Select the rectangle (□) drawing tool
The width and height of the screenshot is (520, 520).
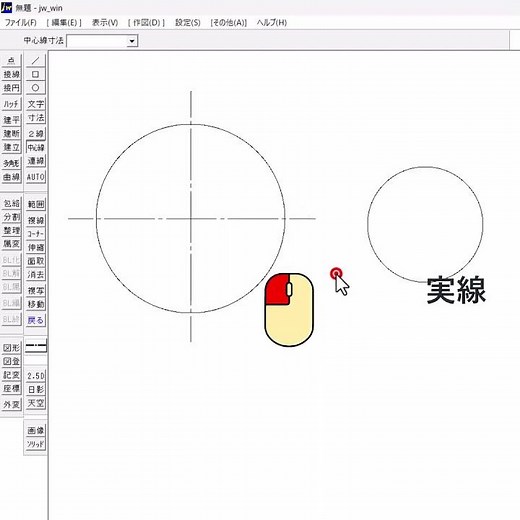[x=36, y=74]
